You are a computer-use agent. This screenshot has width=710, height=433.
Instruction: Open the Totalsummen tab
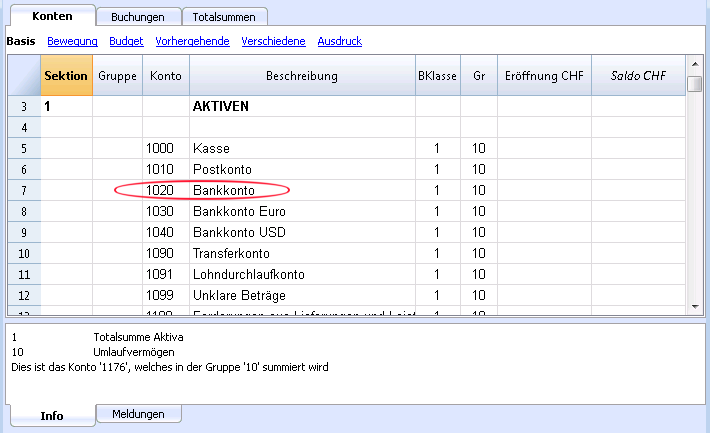point(224,17)
